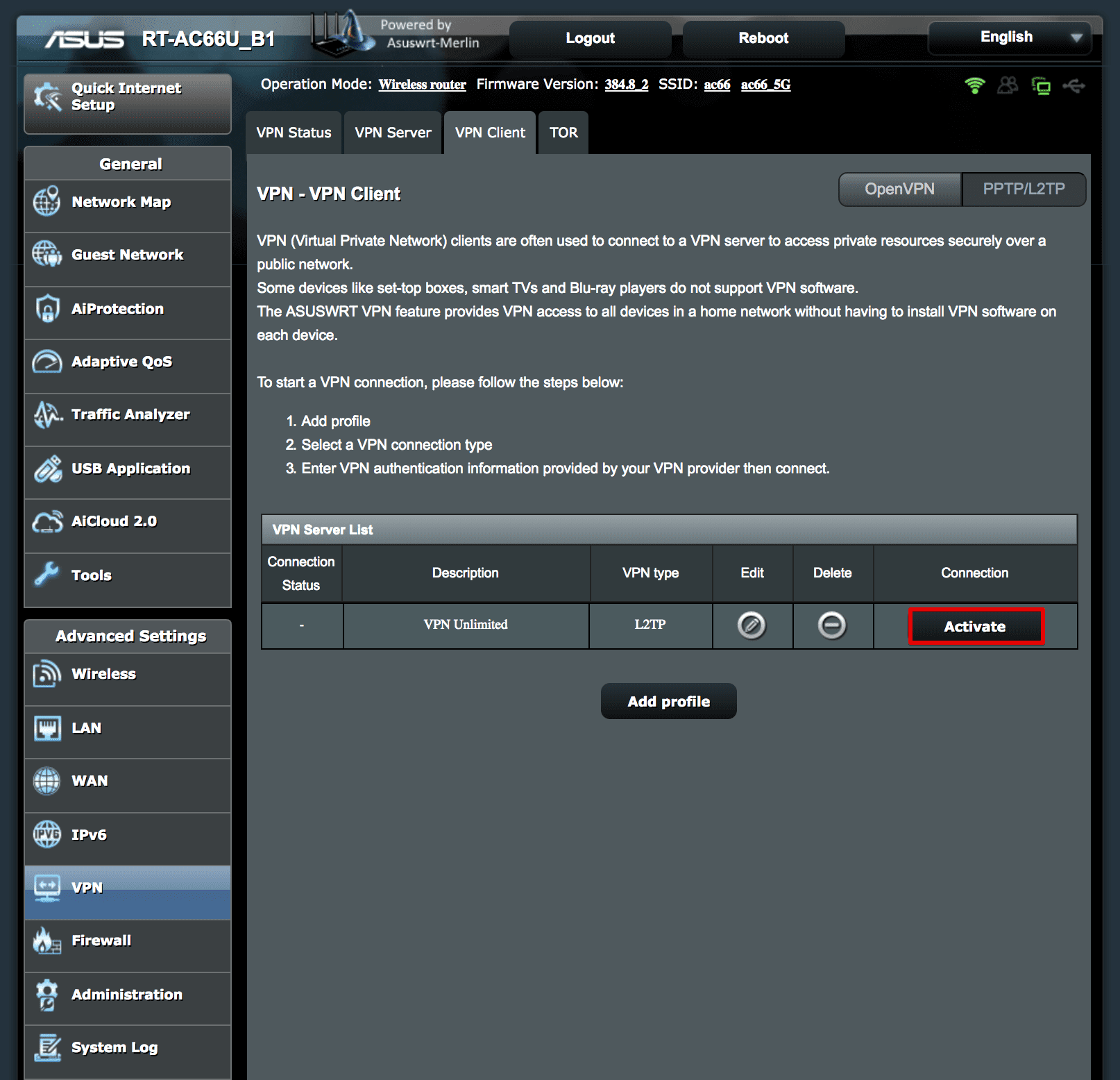The height and width of the screenshot is (1080, 1120).
Task: Open Traffic Analyzer from the sidebar
Action: click(x=130, y=414)
